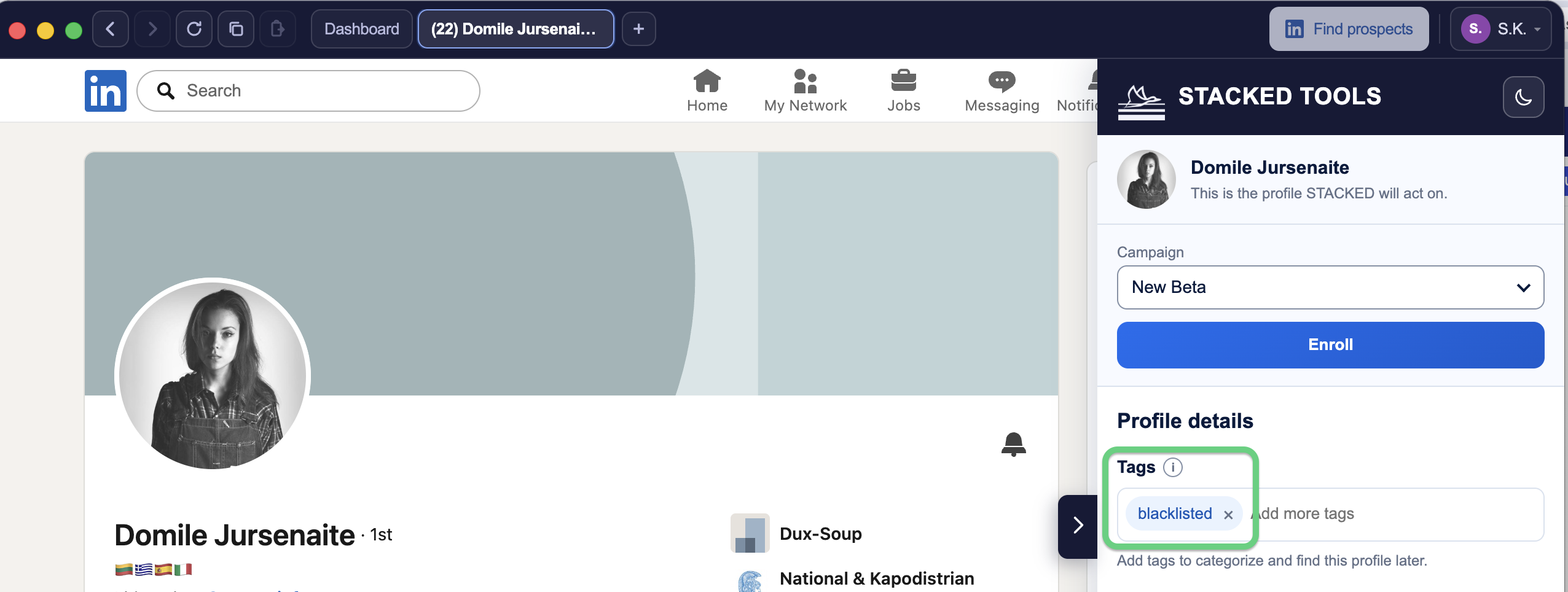Click the blacklisted tag label
This screenshot has width=1568, height=592.
1175,514
